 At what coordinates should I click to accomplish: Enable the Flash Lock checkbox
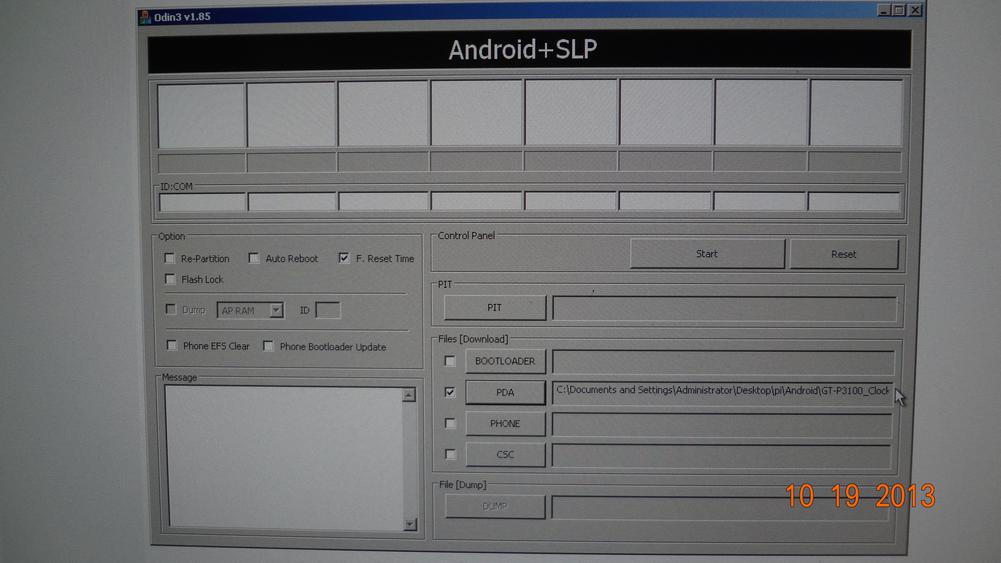[x=170, y=279]
